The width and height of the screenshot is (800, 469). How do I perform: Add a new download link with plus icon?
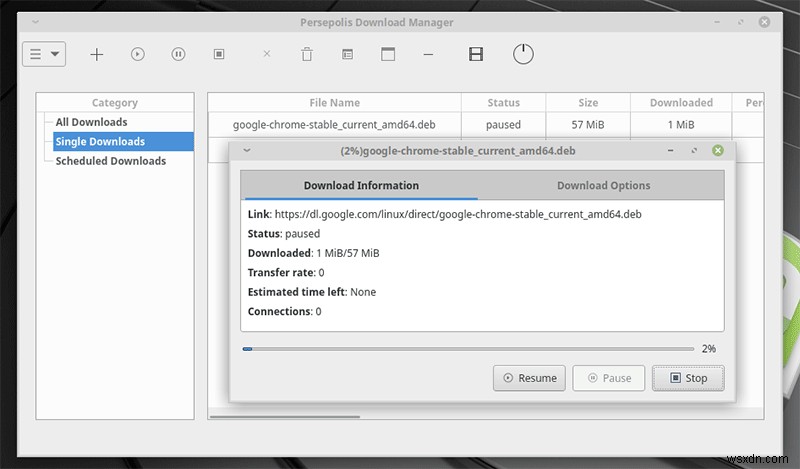[96, 54]
